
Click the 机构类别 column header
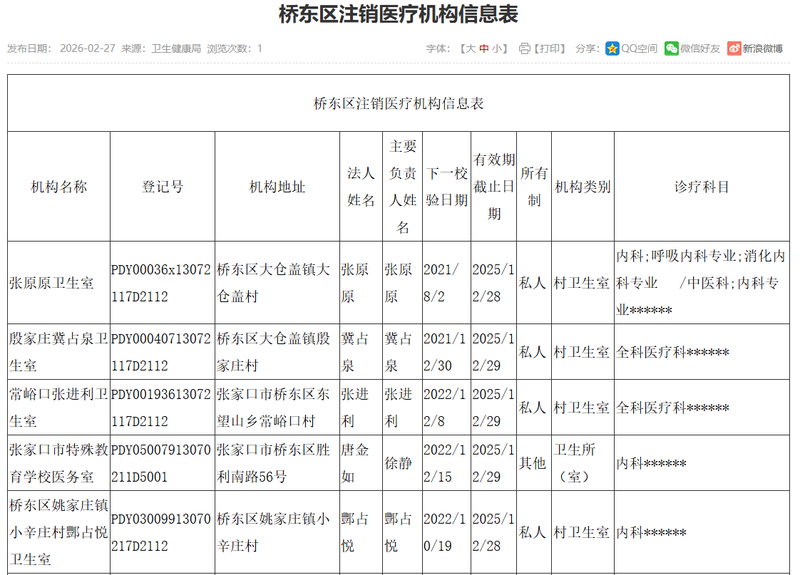pos(583,187)
